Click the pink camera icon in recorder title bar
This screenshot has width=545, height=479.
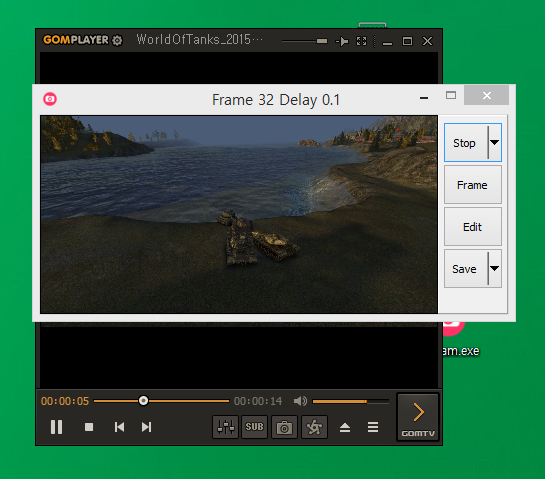coord(50,99)
